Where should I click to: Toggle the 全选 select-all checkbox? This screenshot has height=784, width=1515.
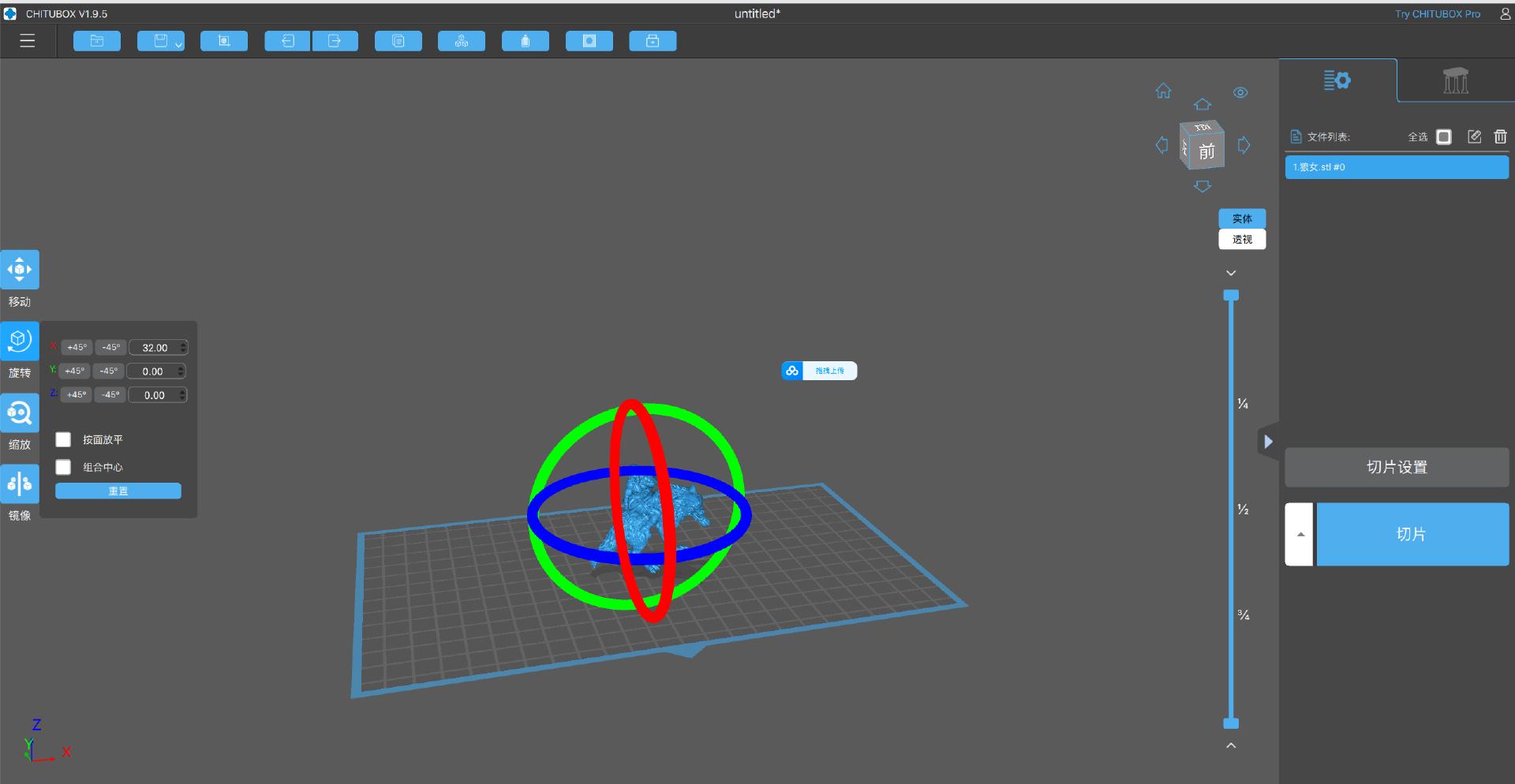tap(1445, 136)
